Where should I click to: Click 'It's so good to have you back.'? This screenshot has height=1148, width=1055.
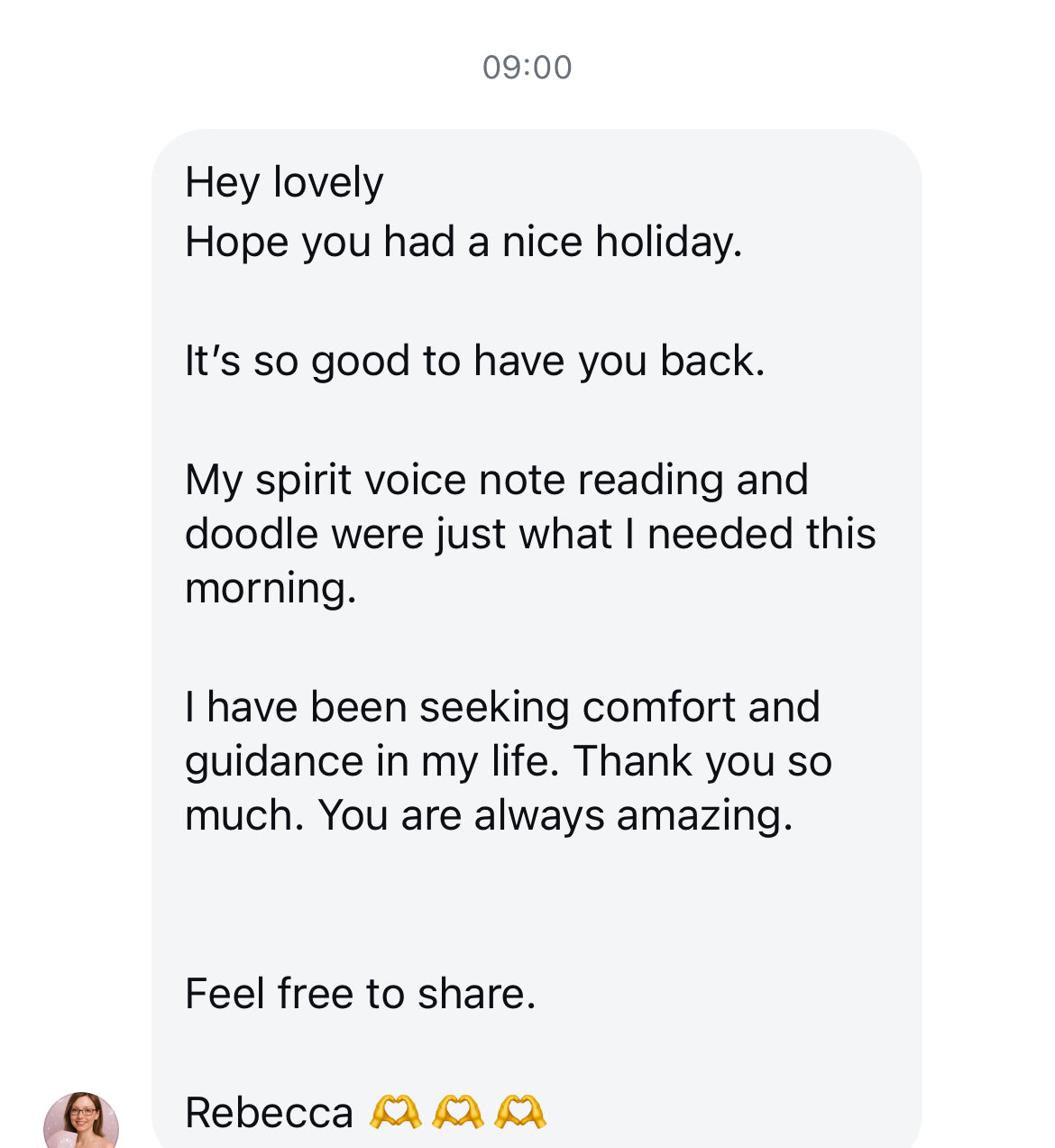pos(475,361)
